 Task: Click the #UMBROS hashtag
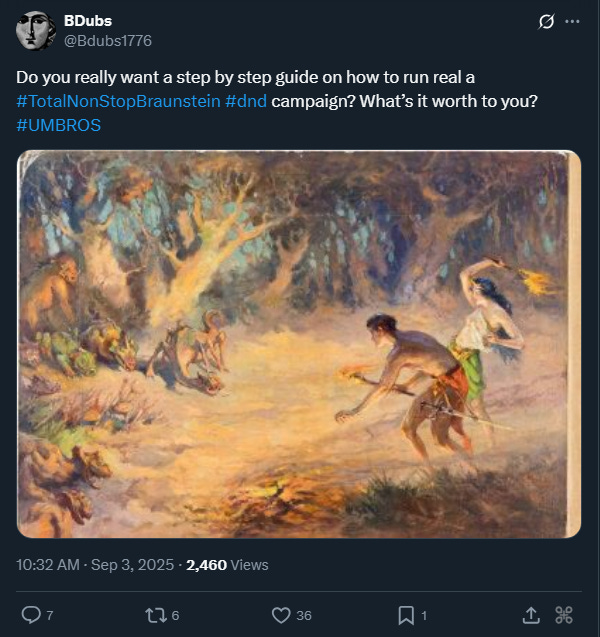[x=59, y=126]
